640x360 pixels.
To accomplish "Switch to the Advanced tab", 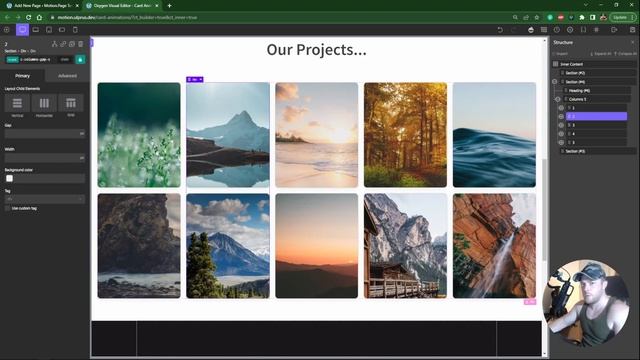I will (x=67, y=76).
